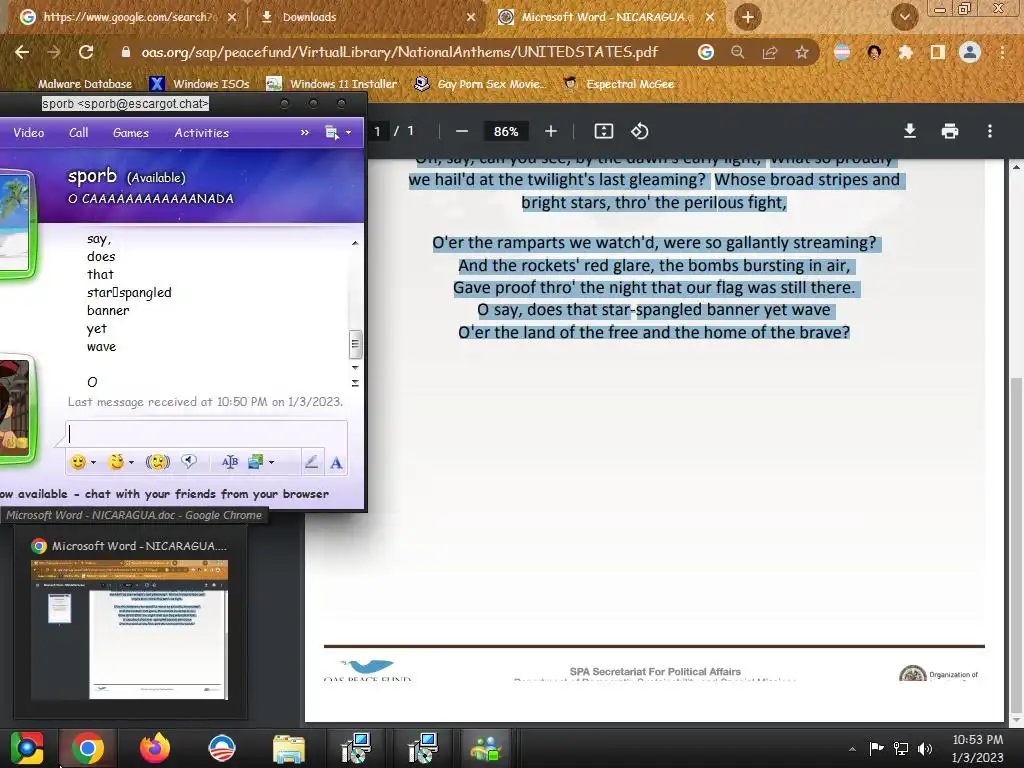This screenshot has width=1024, height=768.
Task: Click the chat message input box
Action: (206, 434)
